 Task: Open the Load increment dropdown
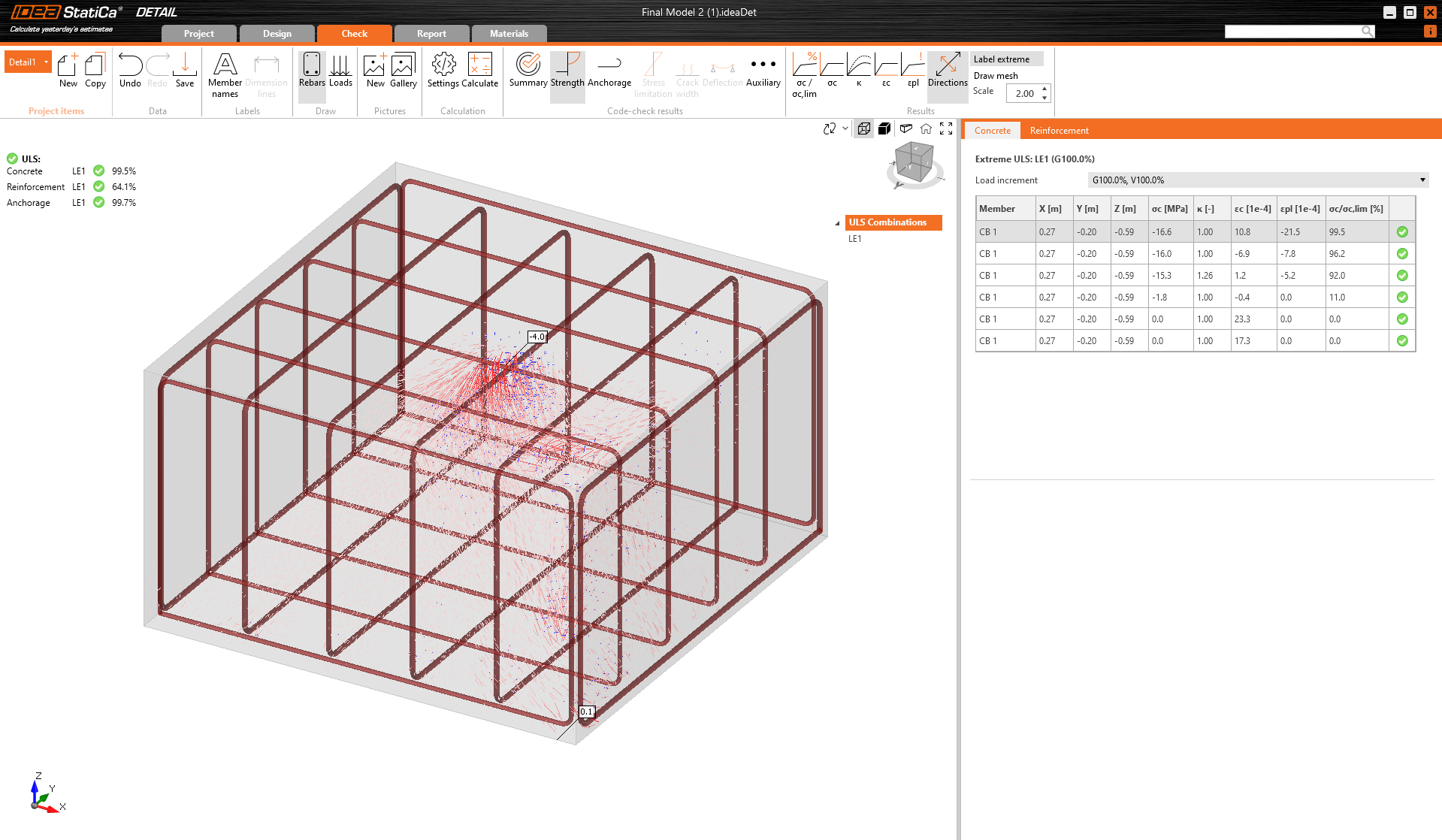(1422, 180)
